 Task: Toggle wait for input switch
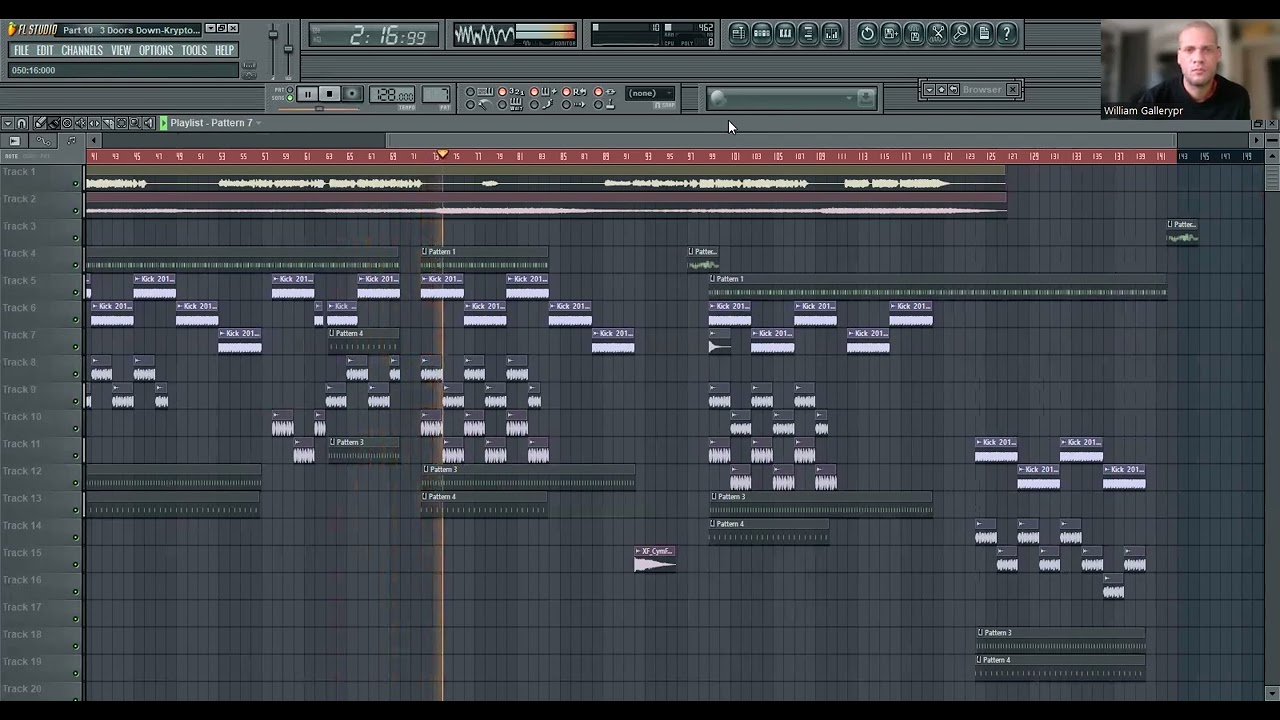(x=502, y=104)
